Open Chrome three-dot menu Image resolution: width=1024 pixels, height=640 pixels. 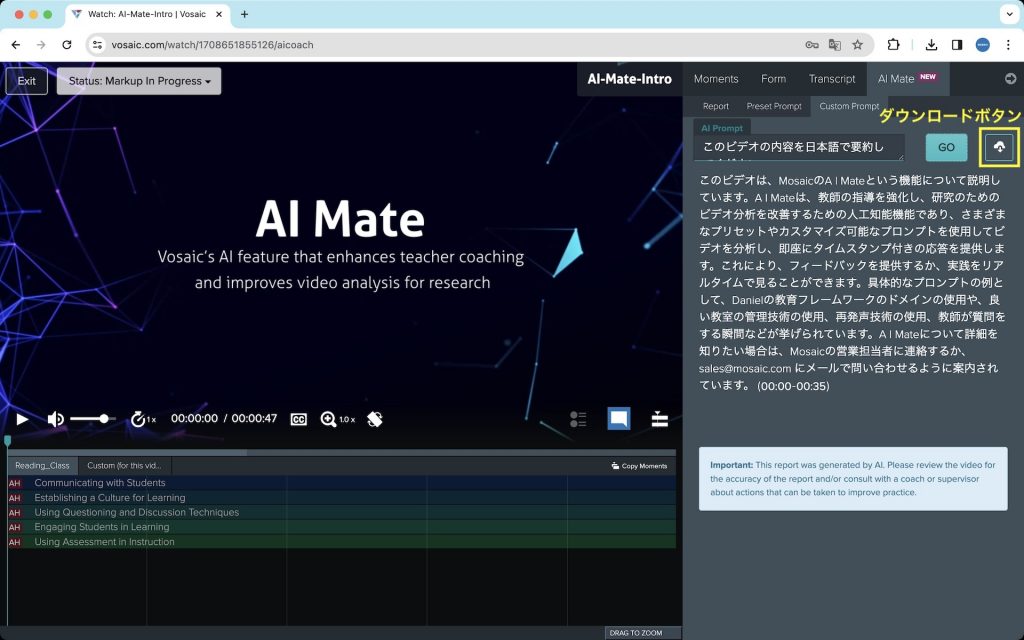(1008, 45)
